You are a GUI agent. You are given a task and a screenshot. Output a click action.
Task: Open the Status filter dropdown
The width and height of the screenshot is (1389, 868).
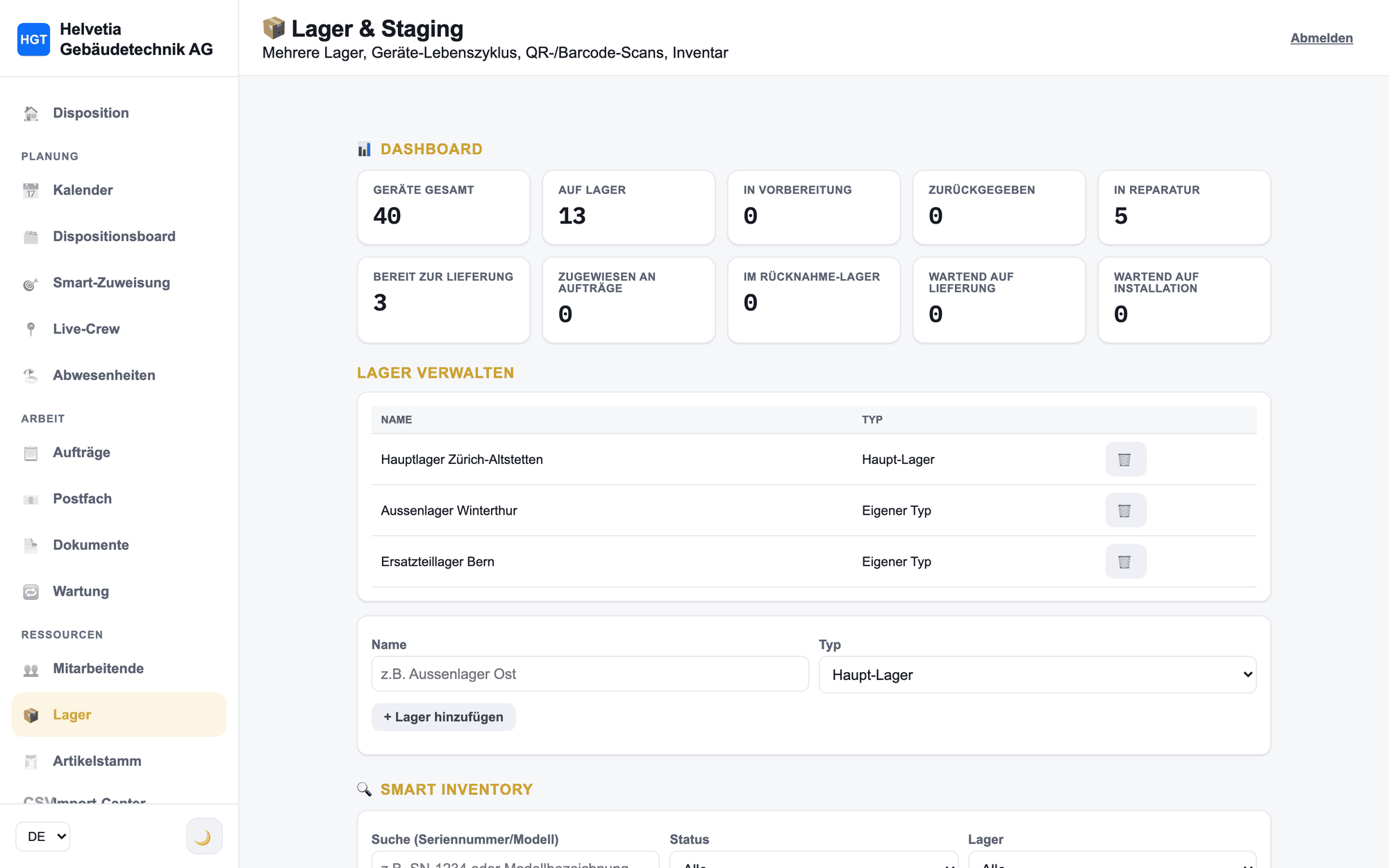click(813, 861)
